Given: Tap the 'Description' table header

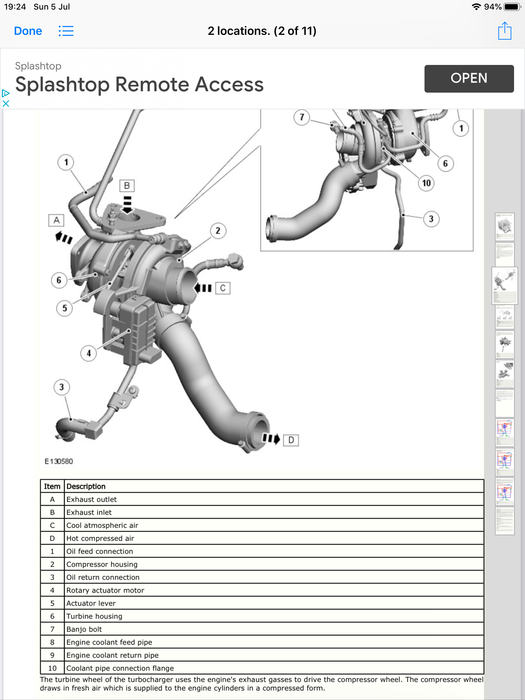Looking at the screenshot, I should coord(274,486).
